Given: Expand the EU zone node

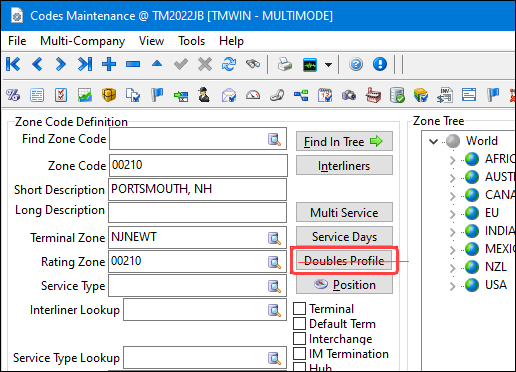Looking at the screenshot, I should point(452,214).
